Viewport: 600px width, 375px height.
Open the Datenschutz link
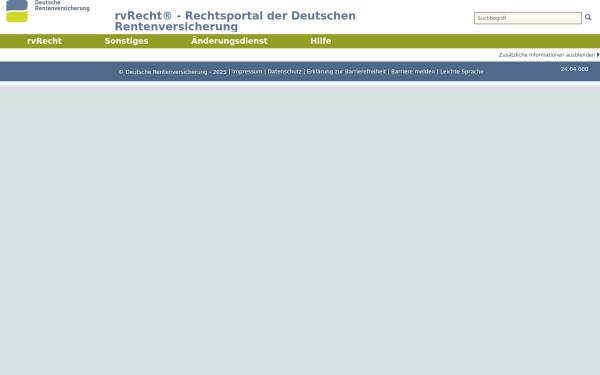click(x=284, y=72)
